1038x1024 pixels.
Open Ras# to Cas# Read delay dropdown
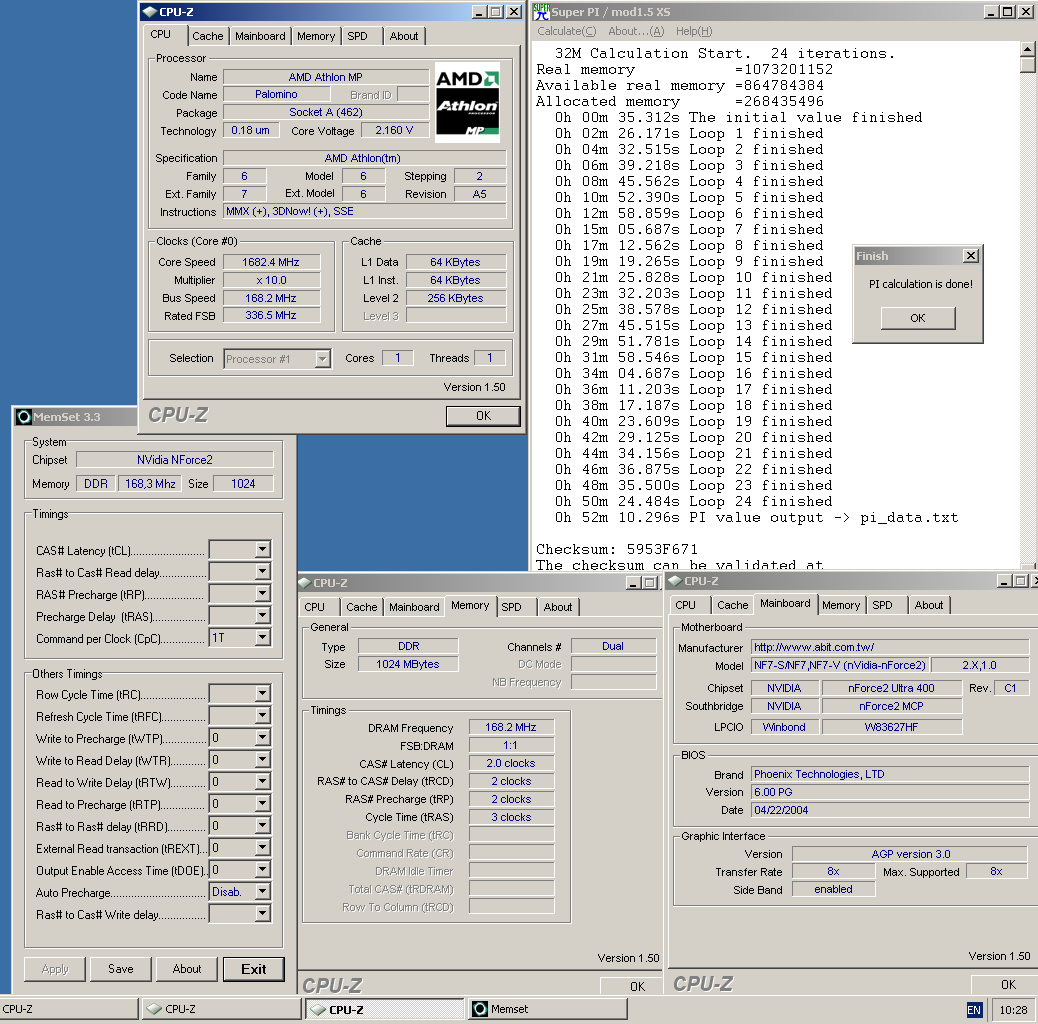(263, 571)
